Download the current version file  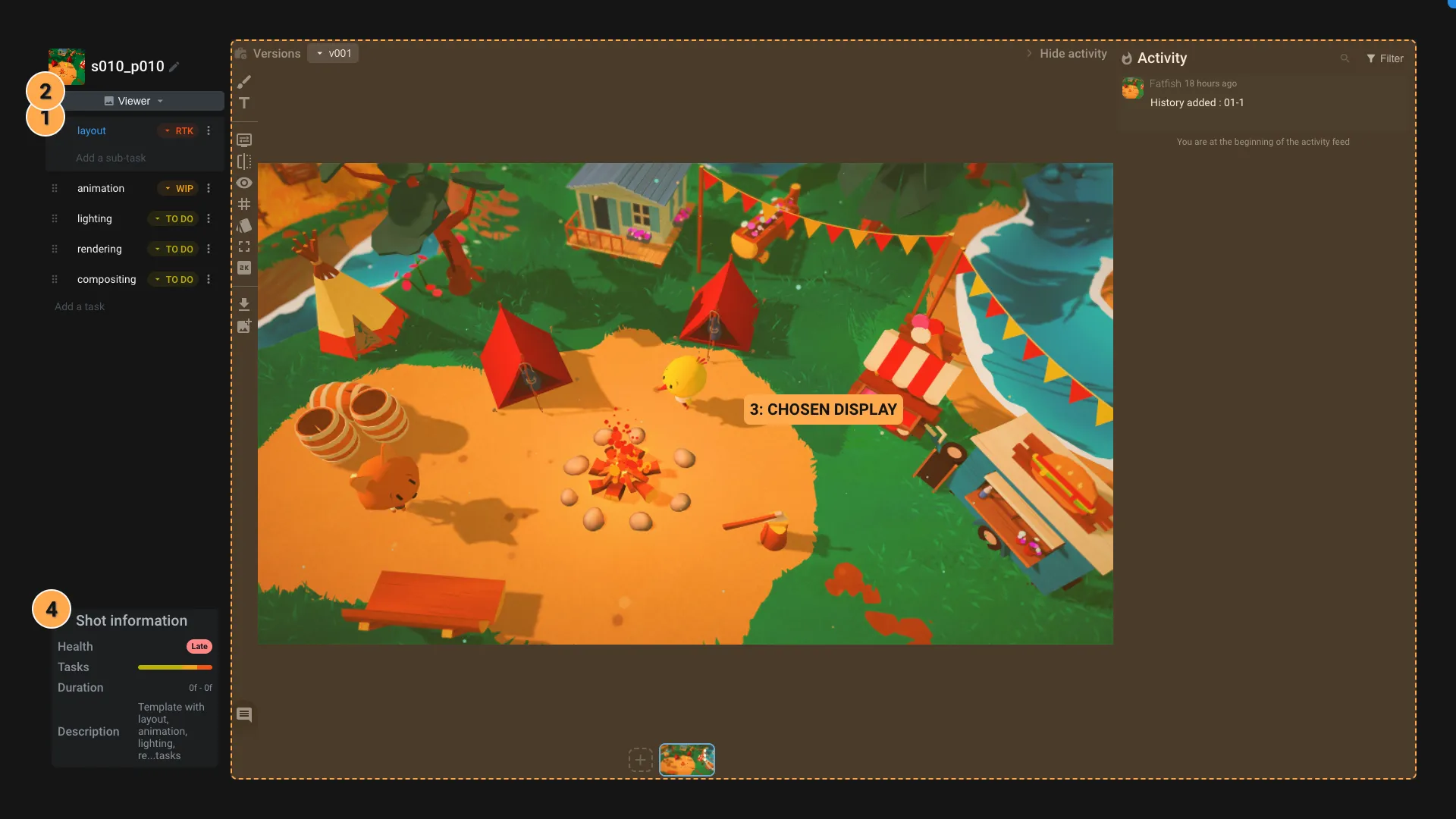244,304
